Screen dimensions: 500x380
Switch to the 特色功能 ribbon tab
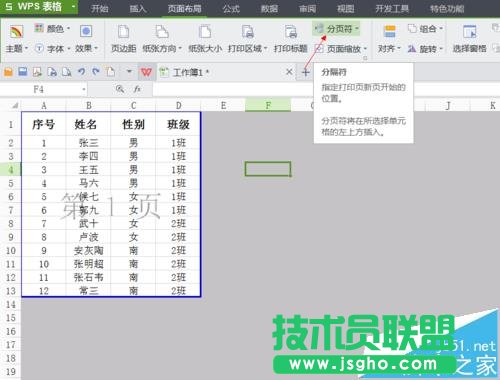pyautogui.click(x=447, y=8)
